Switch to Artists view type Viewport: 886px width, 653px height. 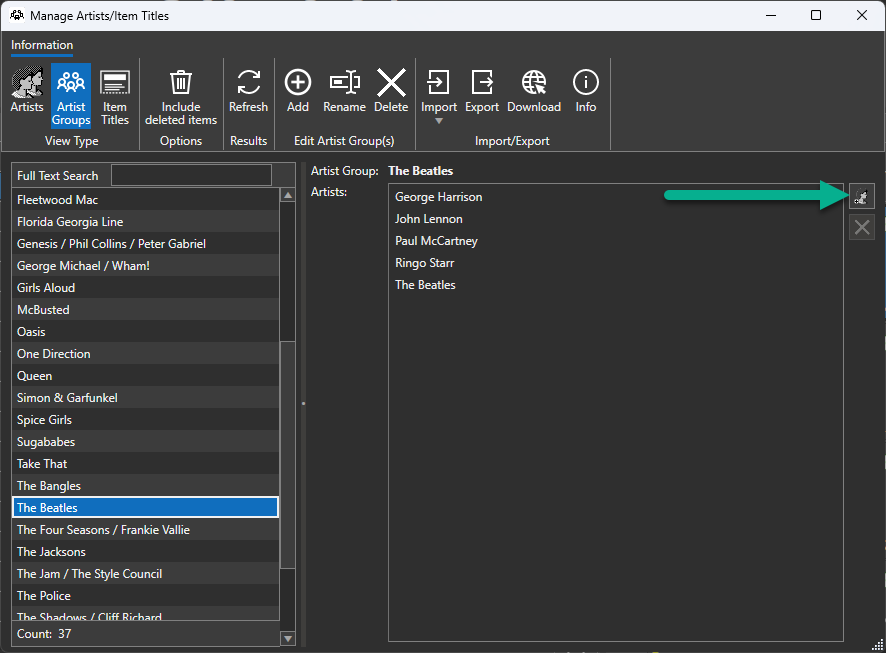27,90
